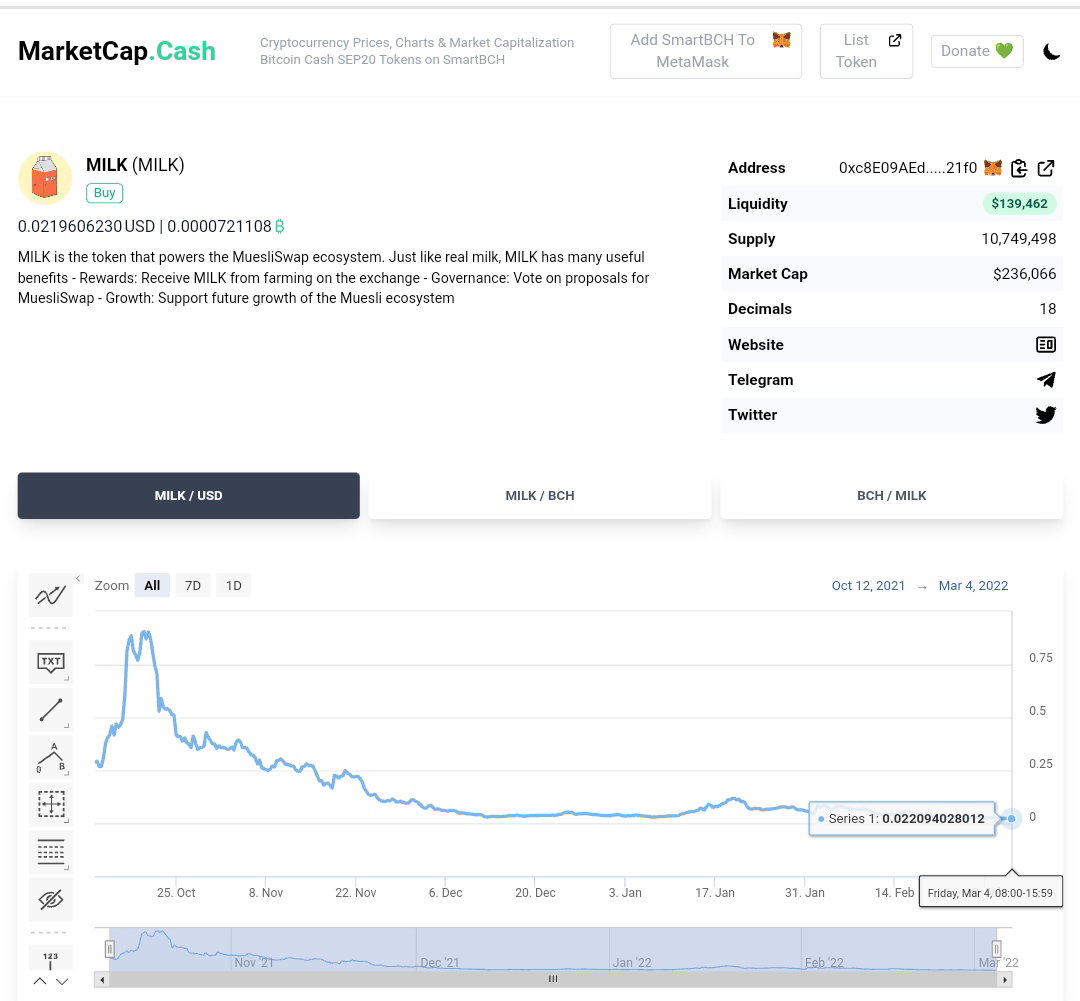
Task: Select the TXT label annotation tool
Action: point(50,662)
